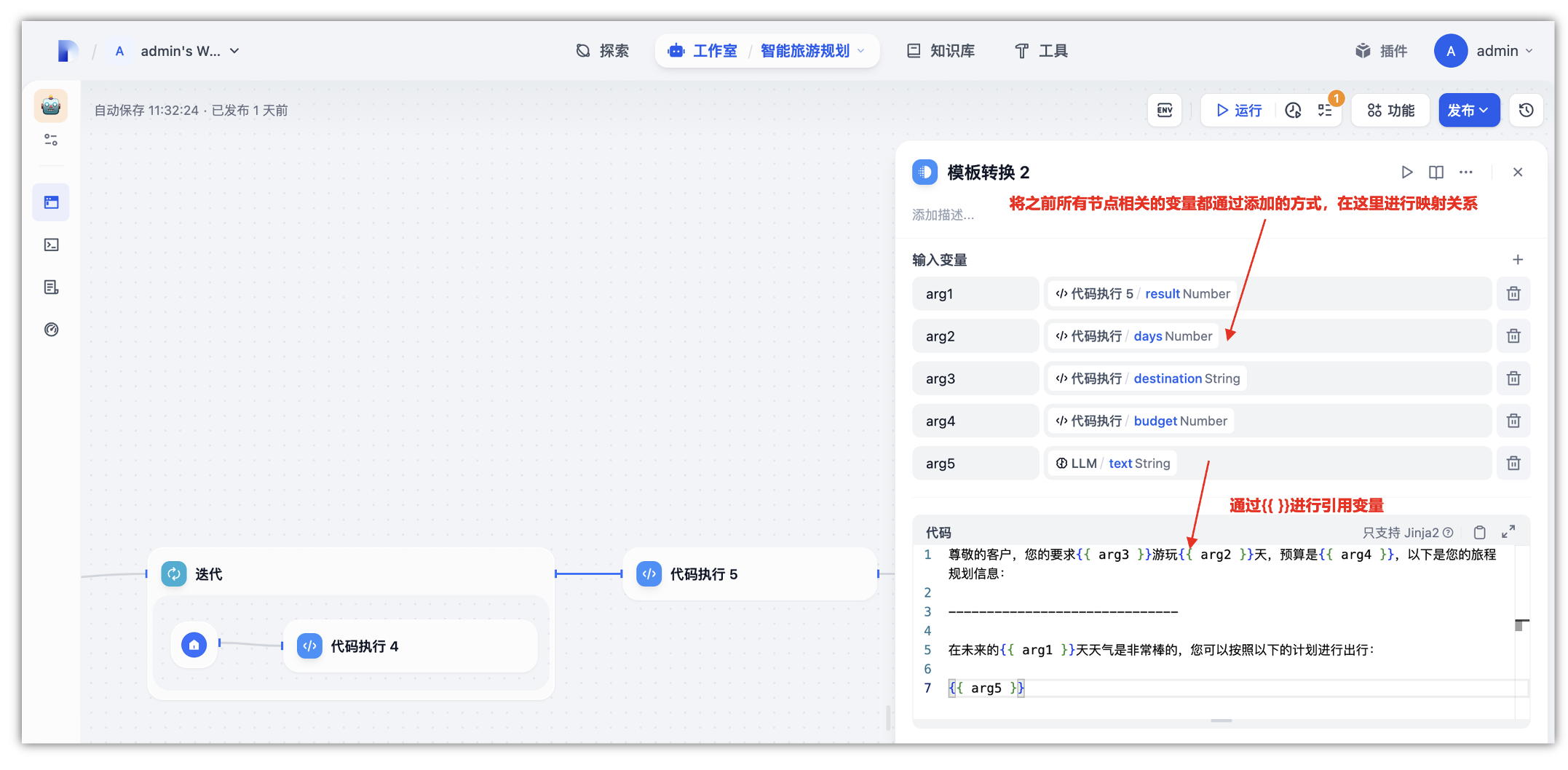Expand the code editor to fullscreen
Image resolution: width=1568 pixels, height=770 pixels.
pyautogui.click(x=1508, y=532)
